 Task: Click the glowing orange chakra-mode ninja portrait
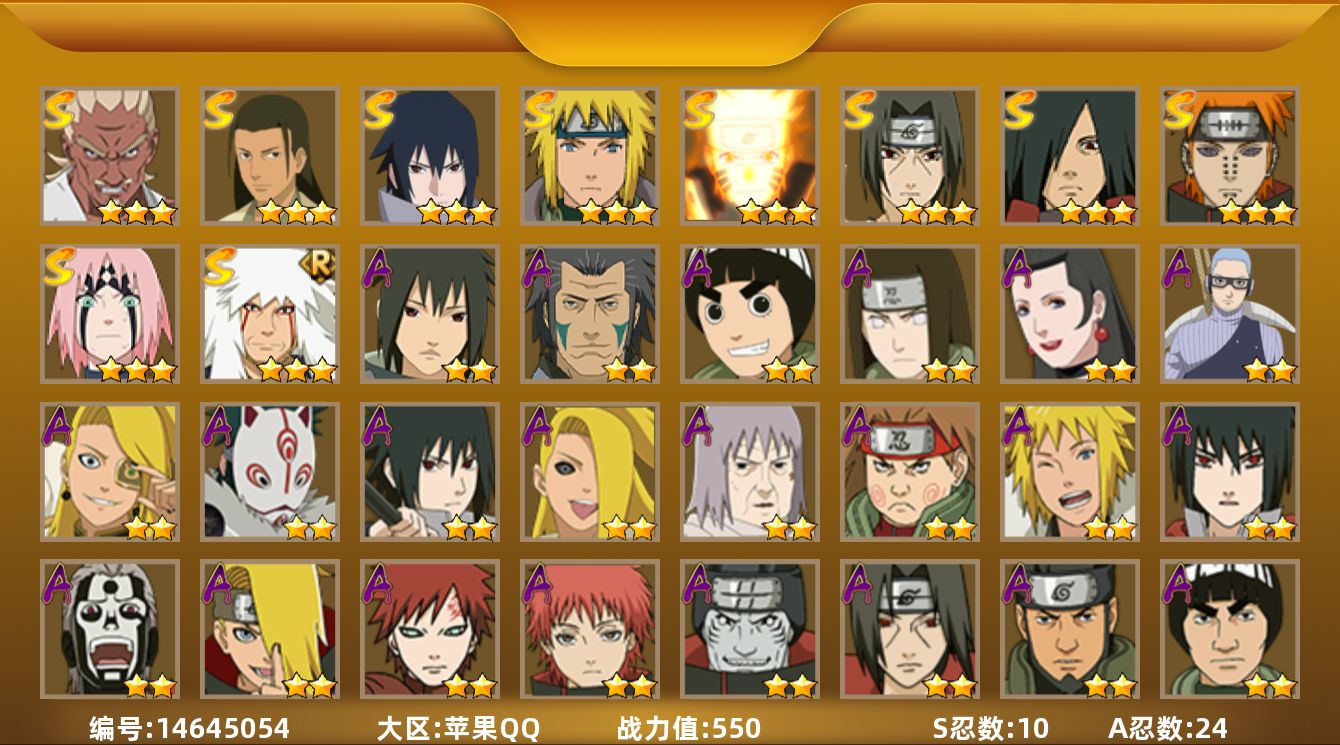(750, 156)
